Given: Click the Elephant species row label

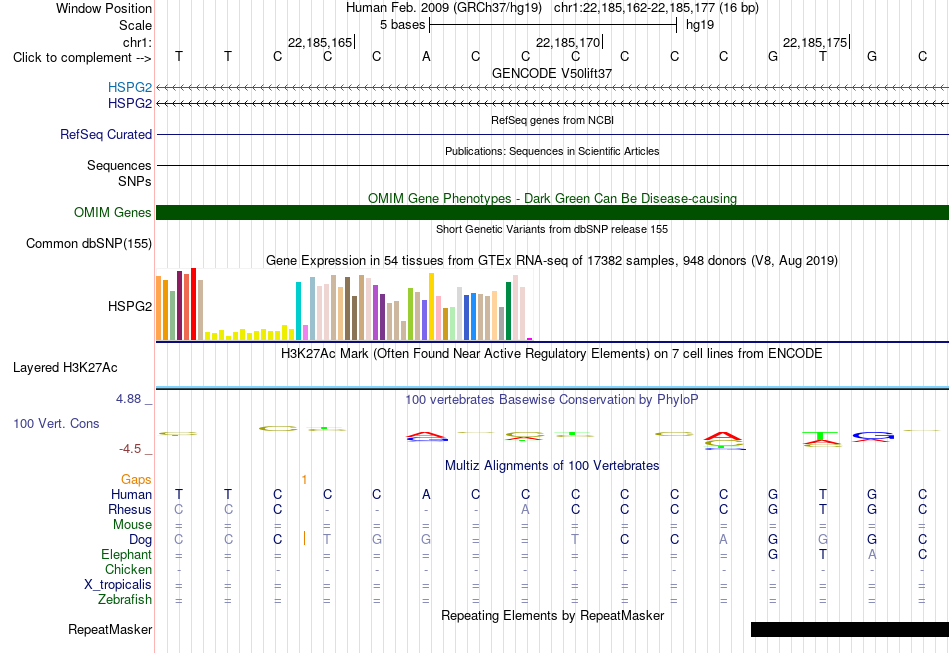Looking at the screenshot, I should 126,554.
